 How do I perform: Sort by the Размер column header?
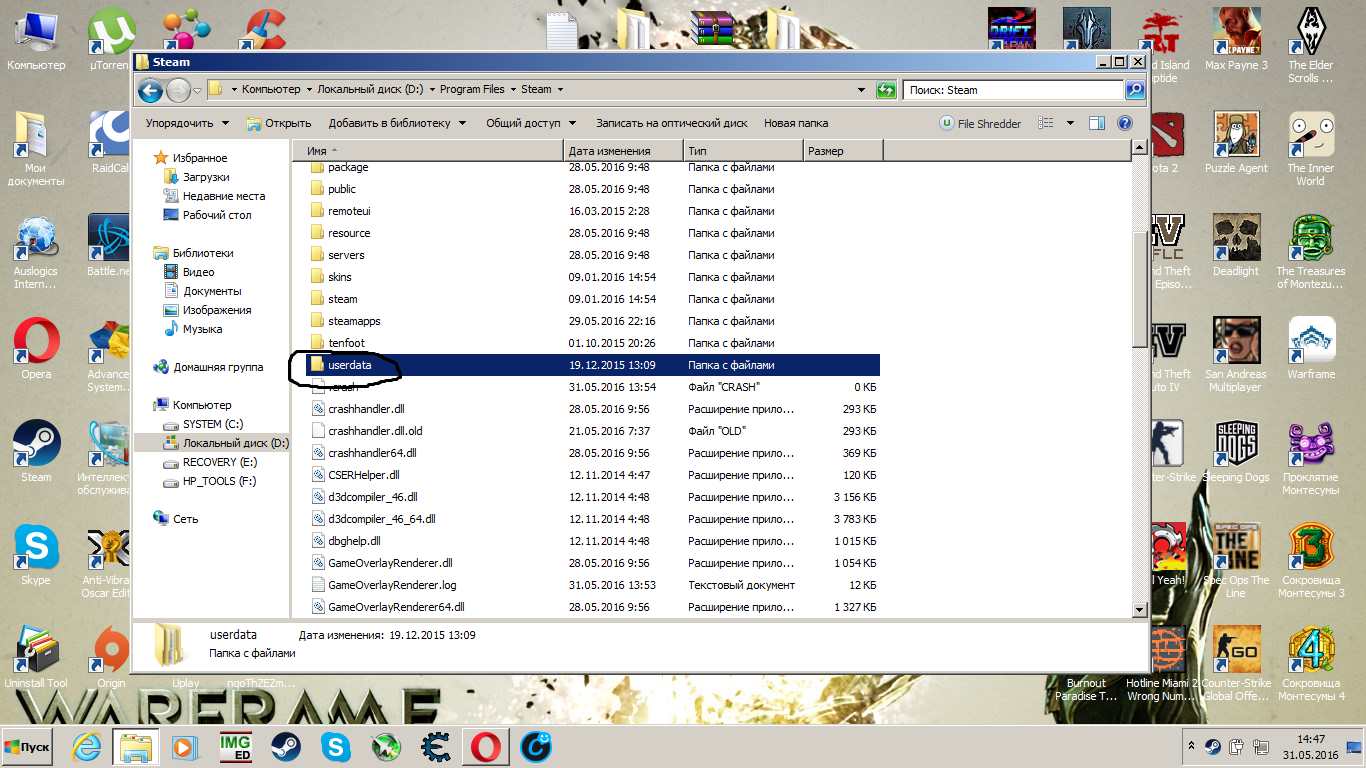point(842,151)
